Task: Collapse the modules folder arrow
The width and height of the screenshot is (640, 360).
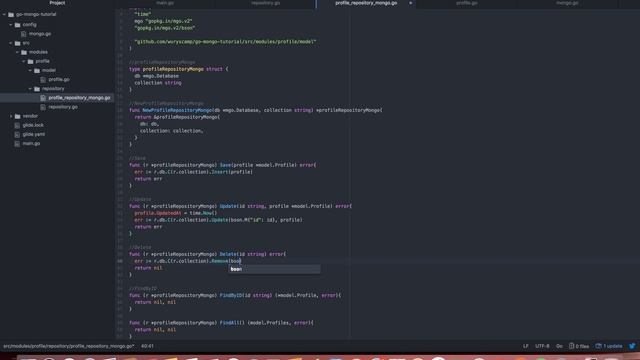Action: click(x=18, y=52)
